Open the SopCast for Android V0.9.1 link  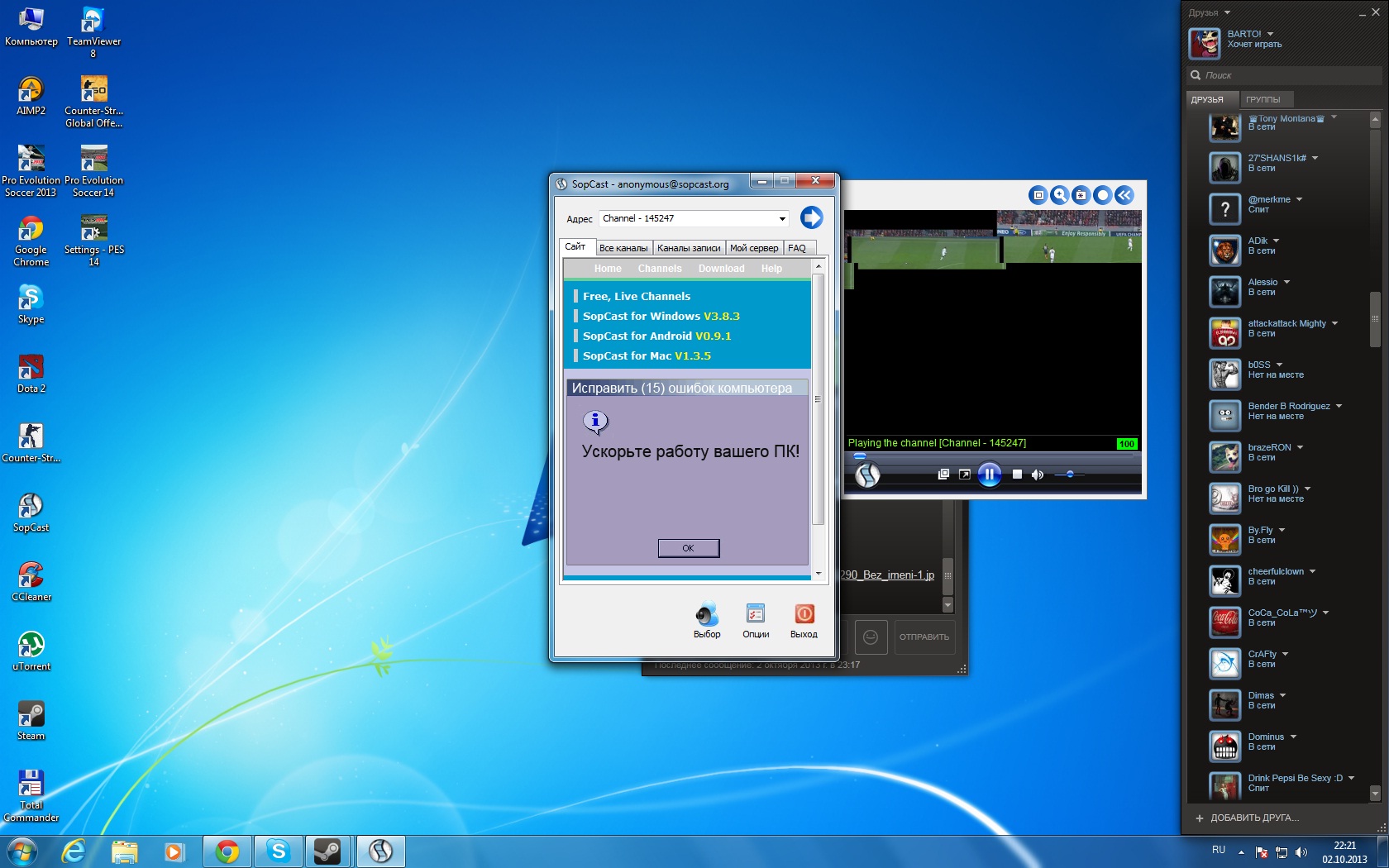tap(657, 336)
